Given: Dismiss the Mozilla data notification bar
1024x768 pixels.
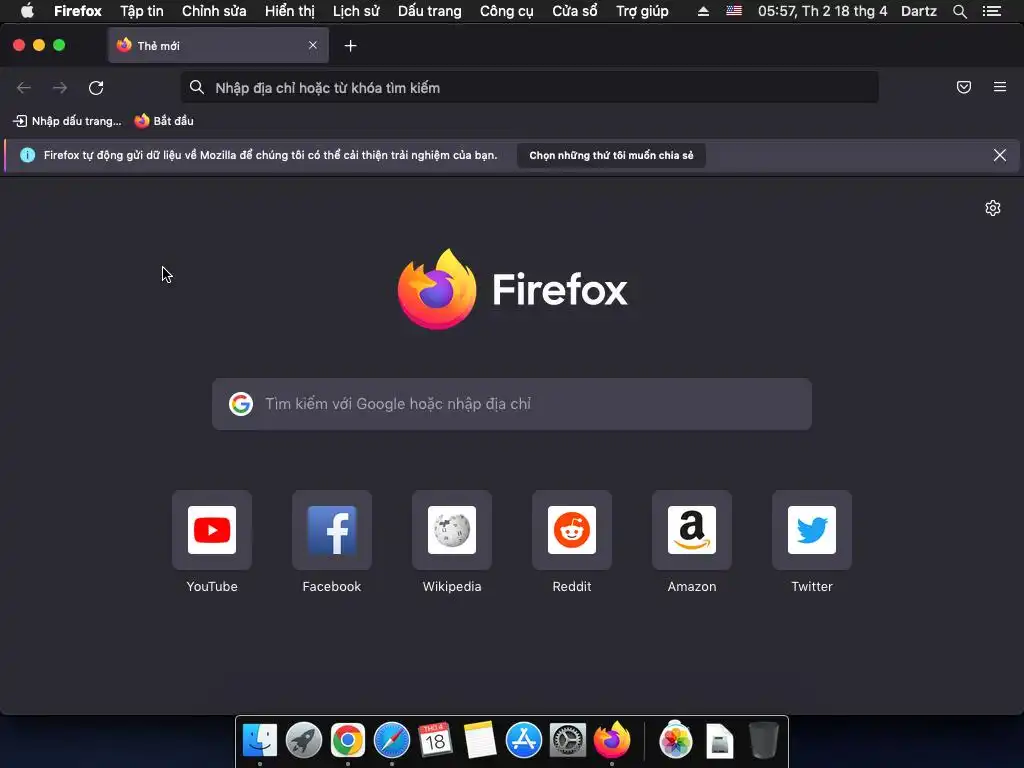Looking at the screenshot, I should coord(1000,155).
